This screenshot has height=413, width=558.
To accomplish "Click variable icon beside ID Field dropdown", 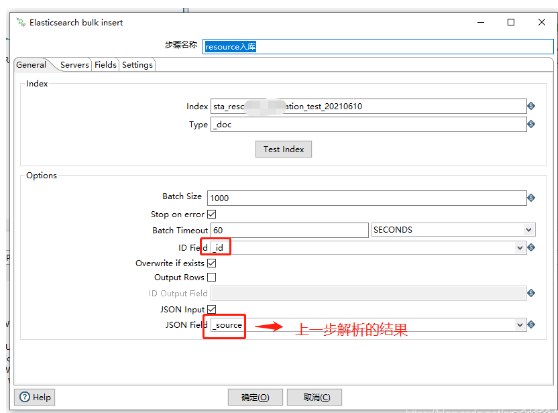I will pos(531,248).
